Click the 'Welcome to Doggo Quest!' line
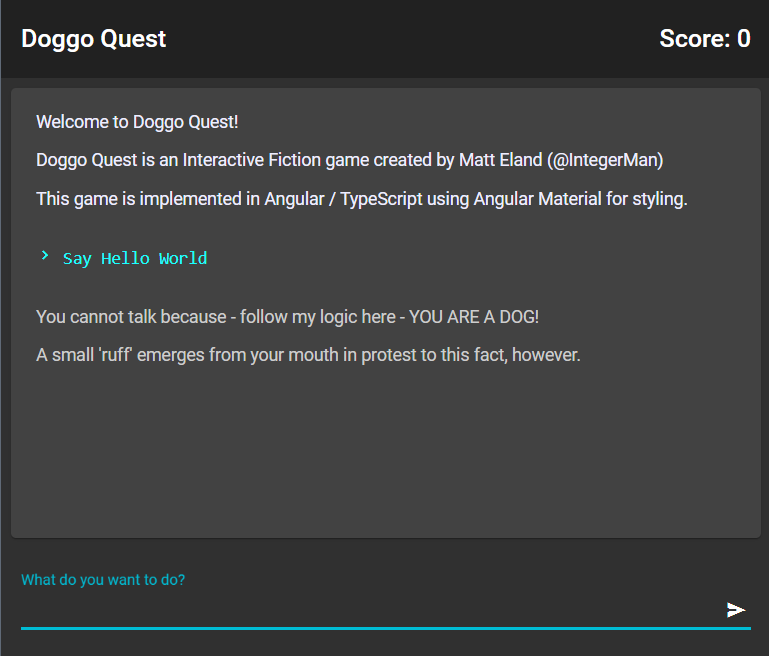The width and height of the screenshot is (769, 656). [137, 122]
